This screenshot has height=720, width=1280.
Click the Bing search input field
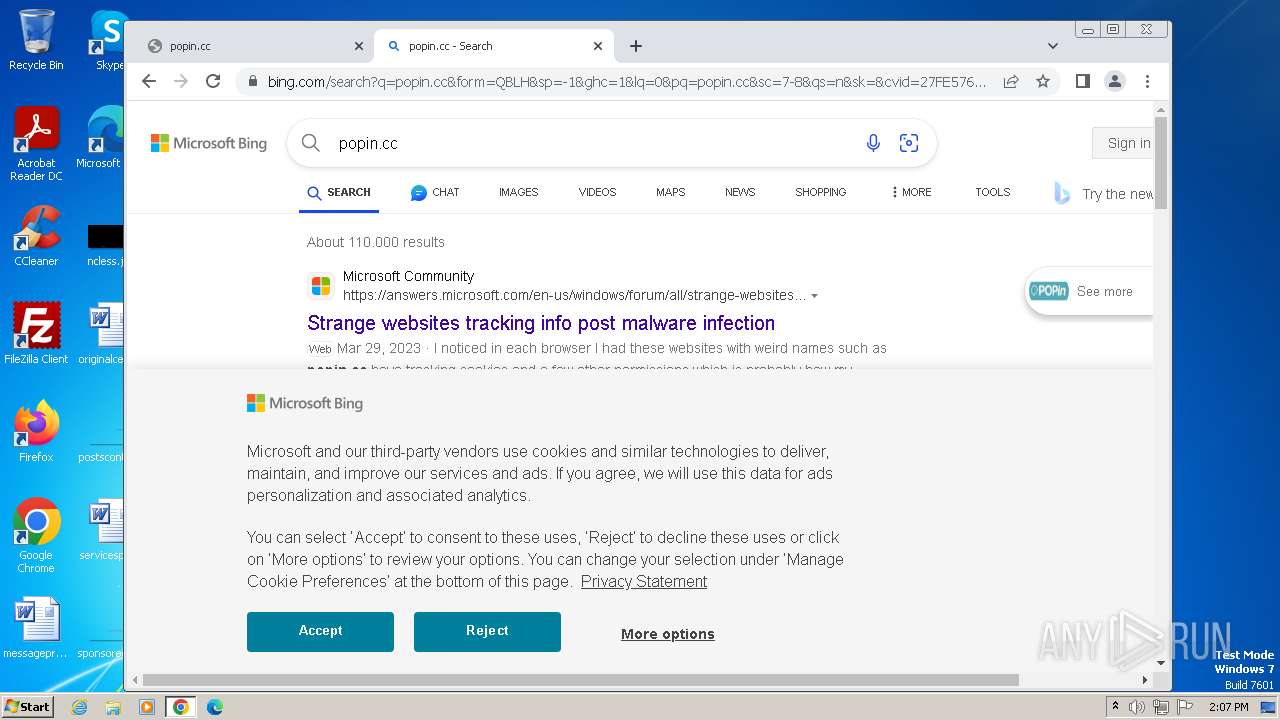coord(590,143)
